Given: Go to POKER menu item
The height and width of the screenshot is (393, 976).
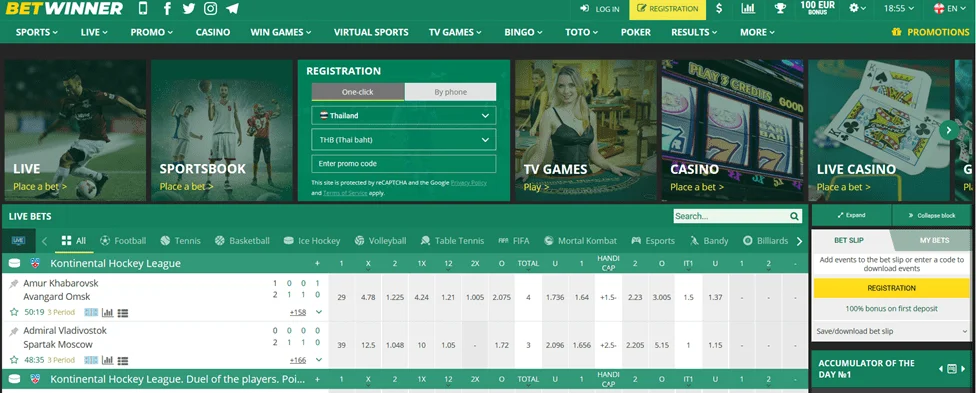Looking at the screenshot, I should coord(636,32).
